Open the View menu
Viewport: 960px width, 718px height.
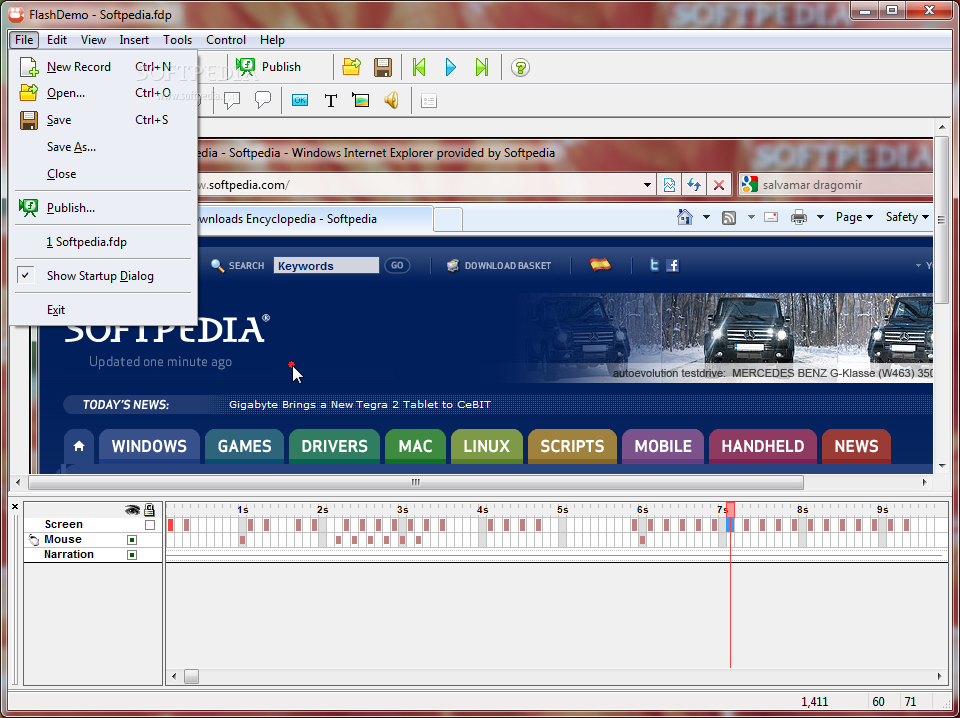(93, 40)
